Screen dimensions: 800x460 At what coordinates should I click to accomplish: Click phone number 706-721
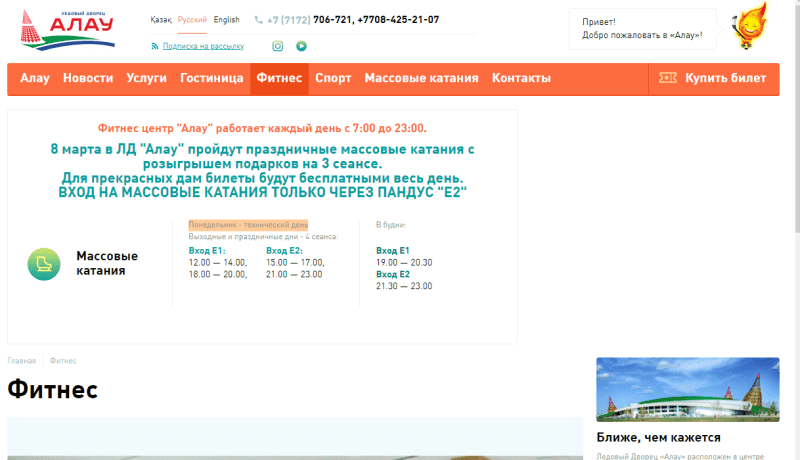pyautogui.click(x=332, y=20)
